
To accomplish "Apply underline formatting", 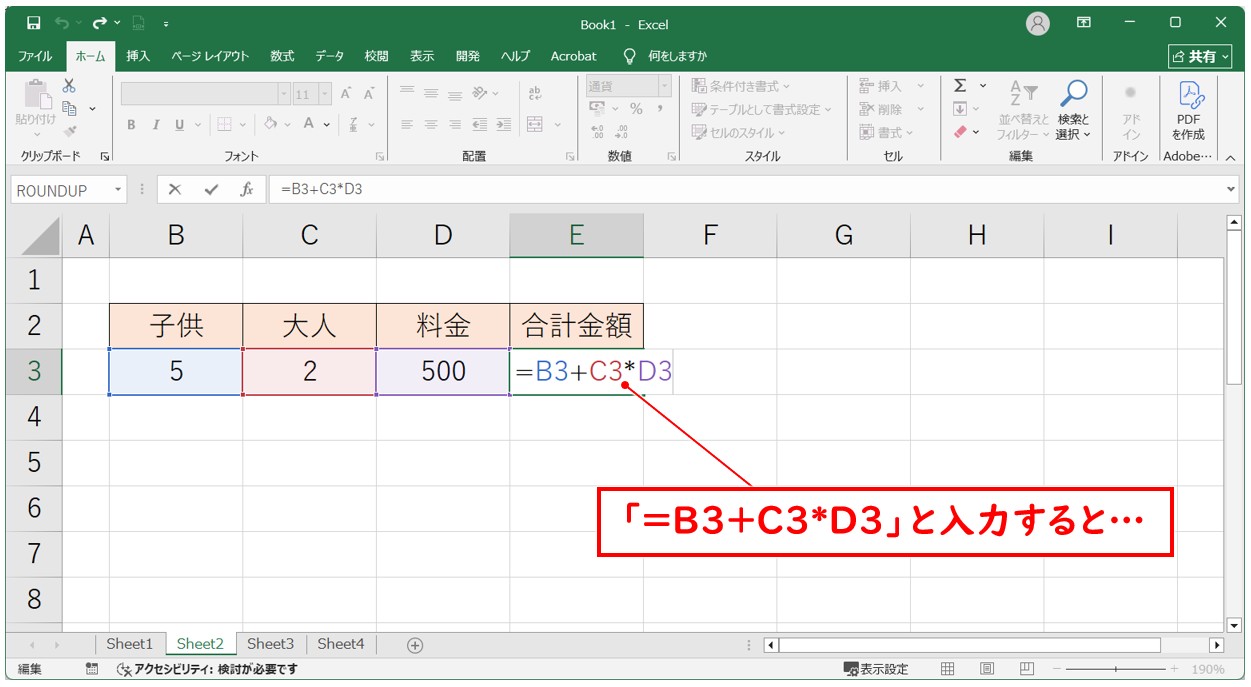I will [x=180, y=125].
